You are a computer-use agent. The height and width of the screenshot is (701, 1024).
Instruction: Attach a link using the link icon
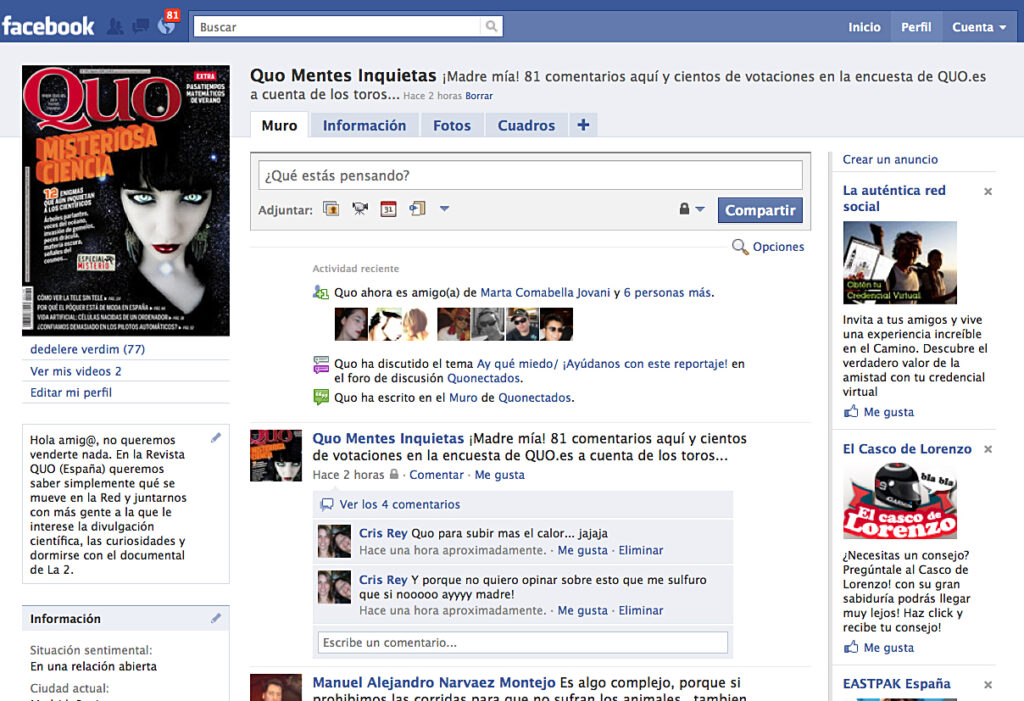(x=417, y=209)
